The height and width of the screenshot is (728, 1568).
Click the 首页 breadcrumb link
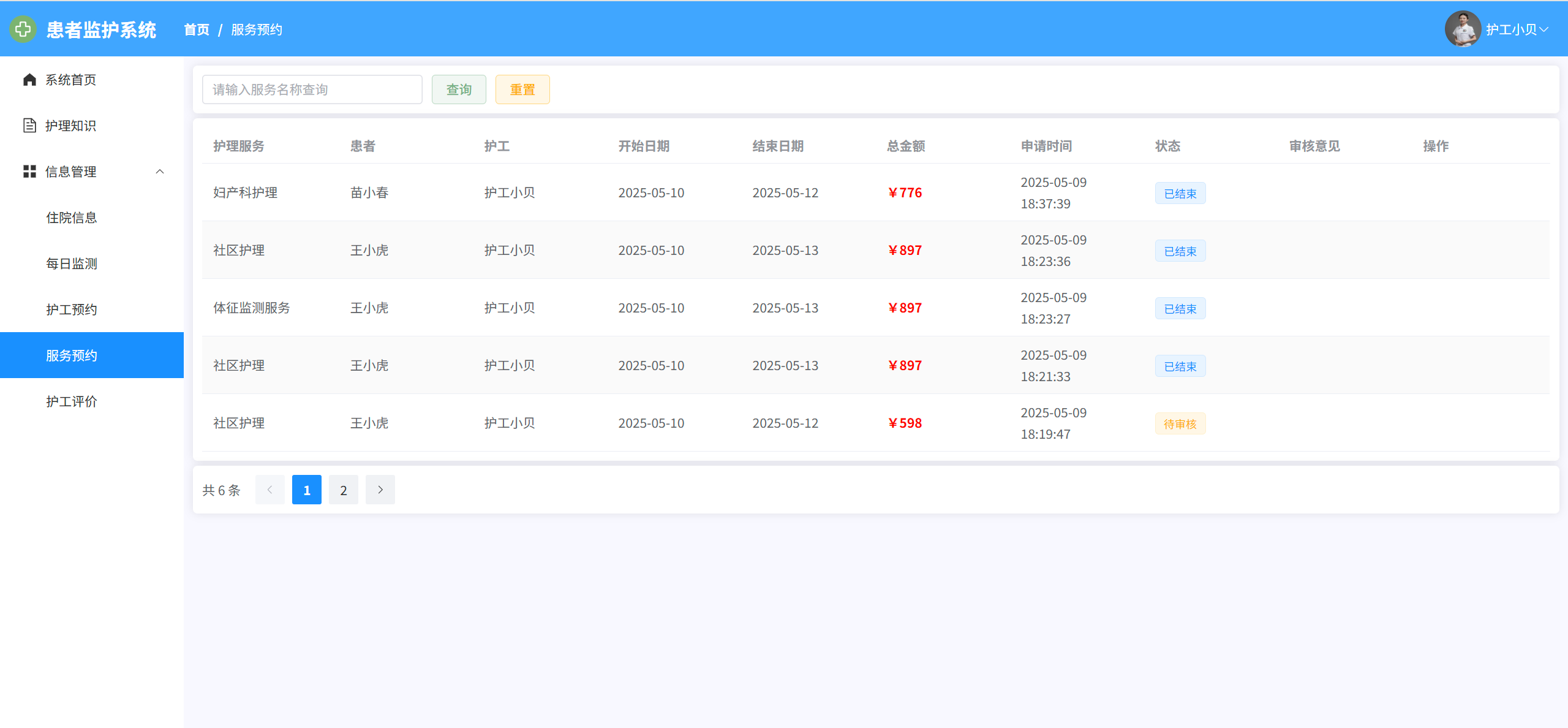(x=197, y=29)
